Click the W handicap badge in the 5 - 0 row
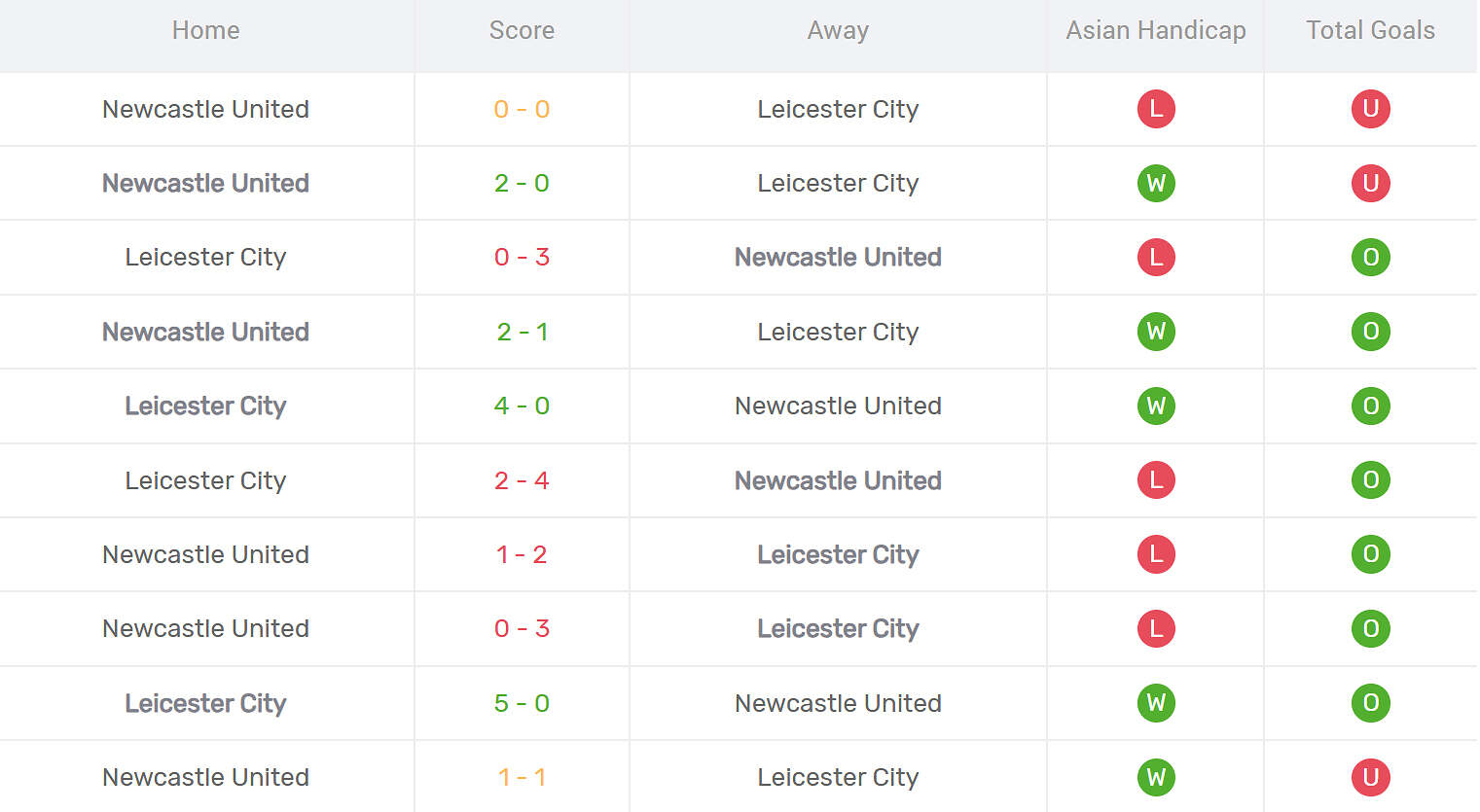 pos(1156,703)
